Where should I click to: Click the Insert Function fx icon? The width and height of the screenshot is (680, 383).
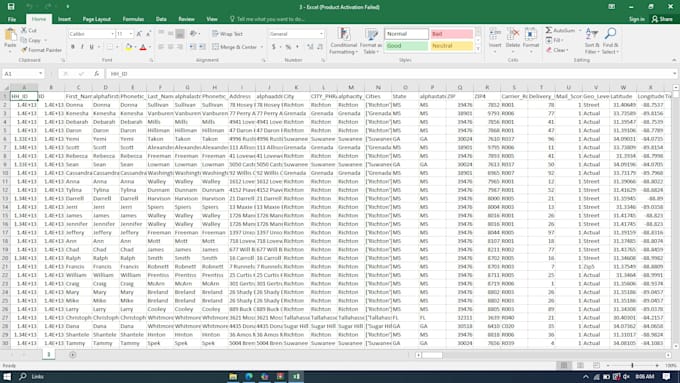[97, 74]
